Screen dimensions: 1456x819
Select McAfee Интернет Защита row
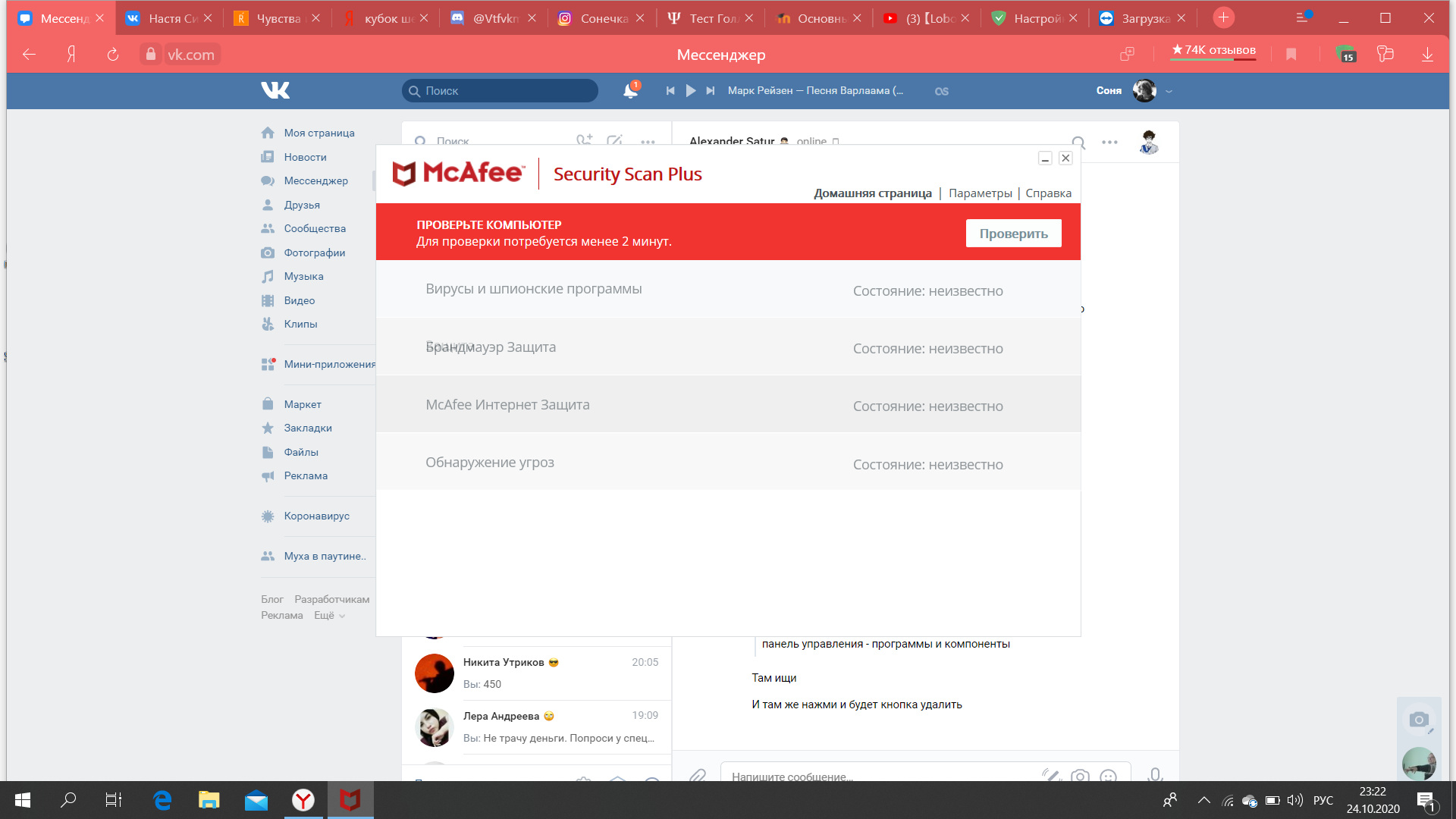tap(728, 405)
